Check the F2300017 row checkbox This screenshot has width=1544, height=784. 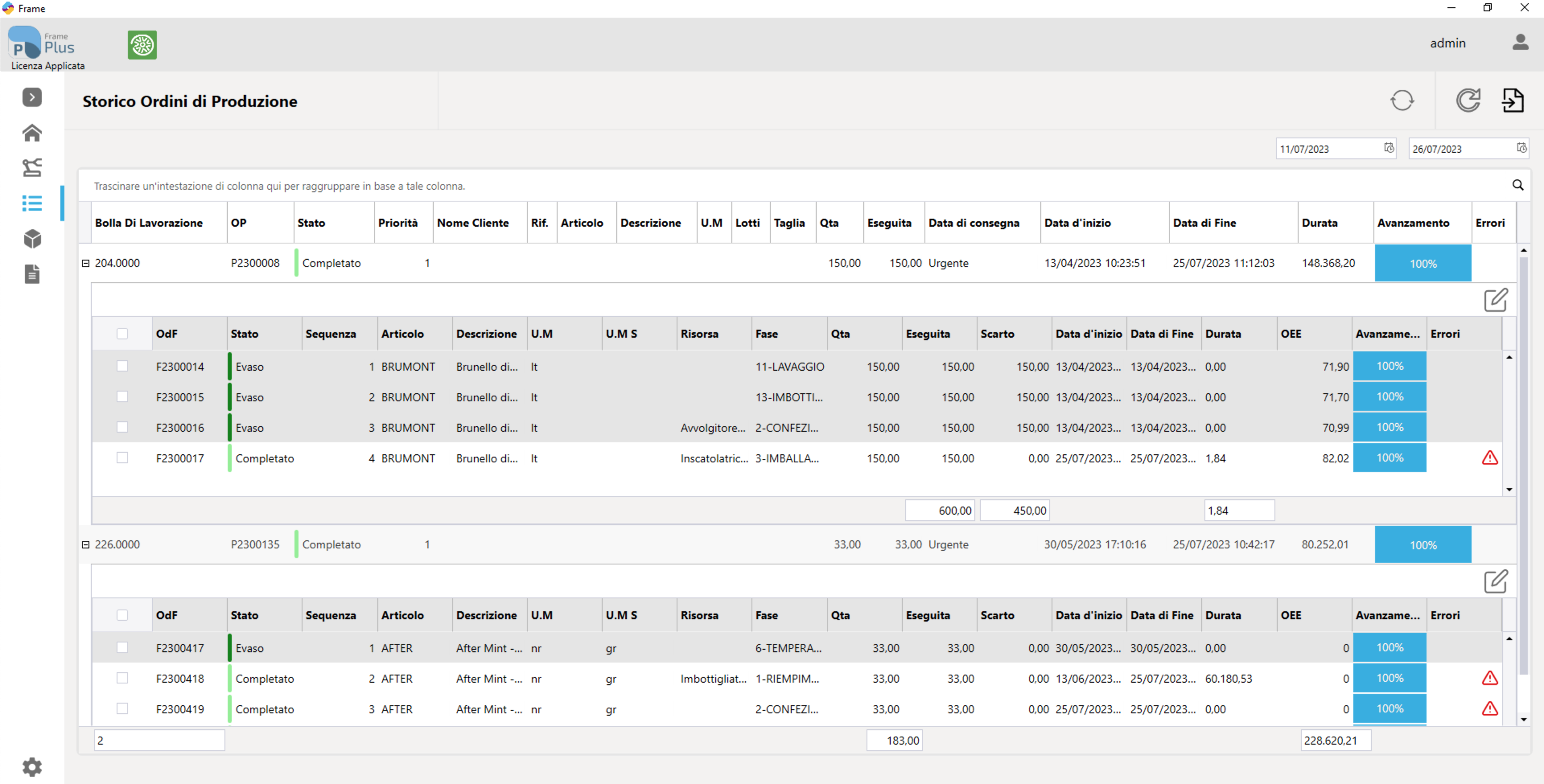tap(122, 458)
